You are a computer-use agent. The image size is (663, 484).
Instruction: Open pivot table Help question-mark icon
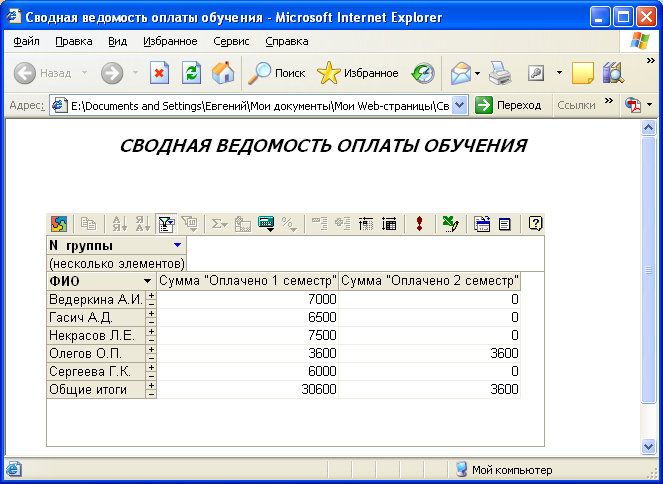point(535,223)
